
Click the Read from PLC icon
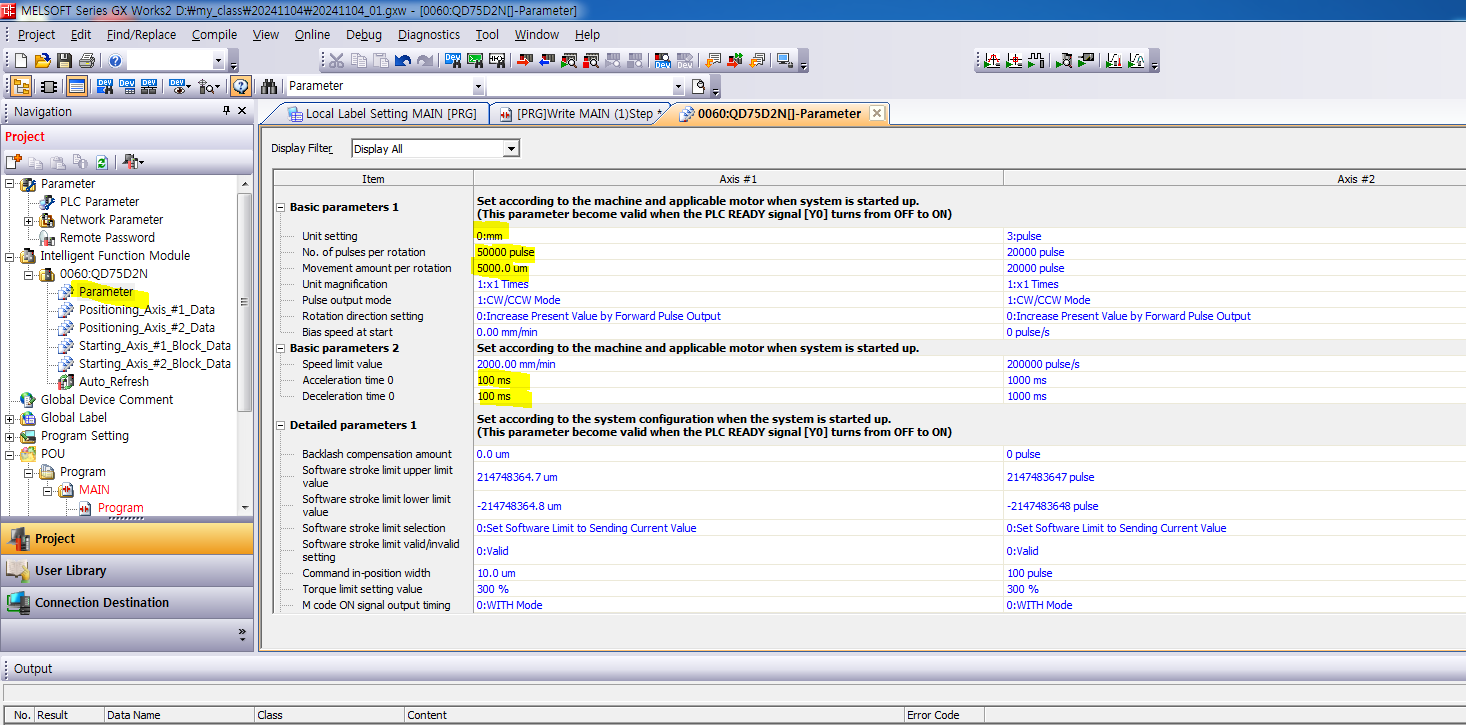pyautogui.click(x=547, y=61)
